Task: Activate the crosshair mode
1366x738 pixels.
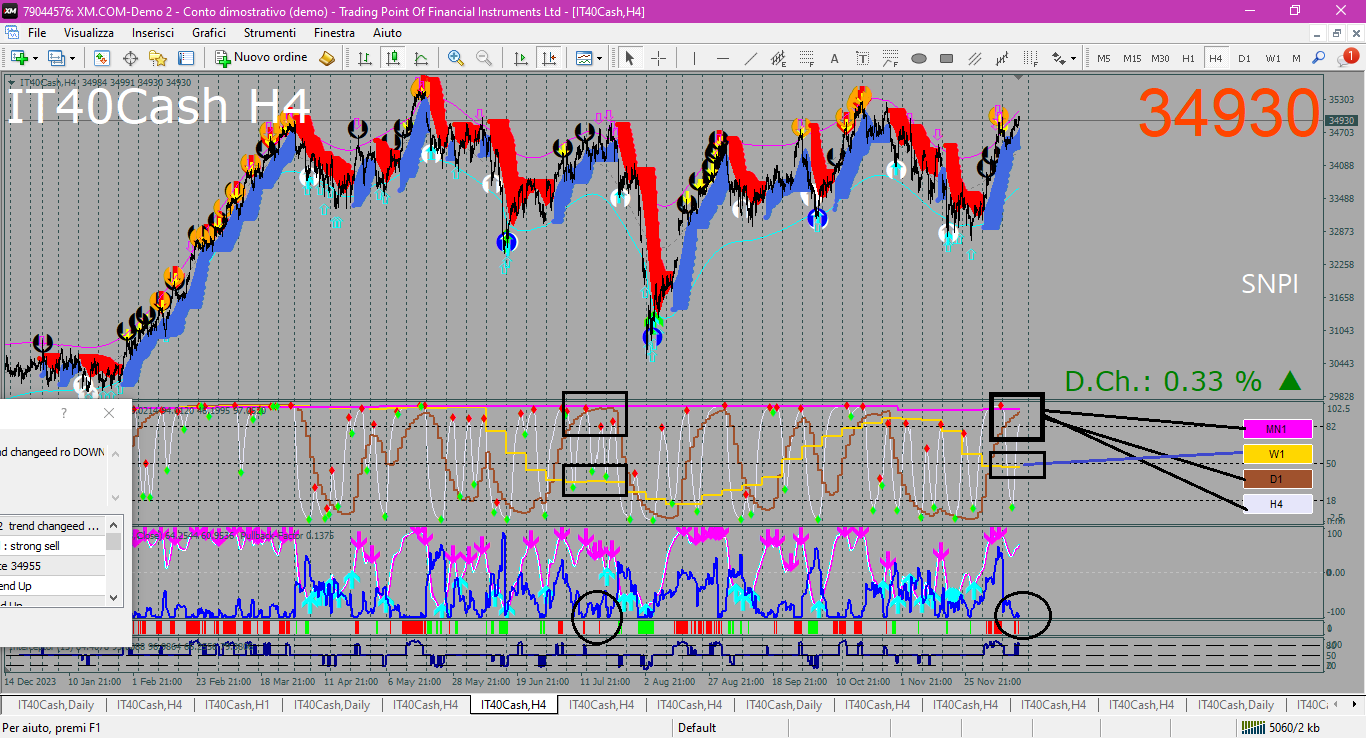Action: point(658,58)
